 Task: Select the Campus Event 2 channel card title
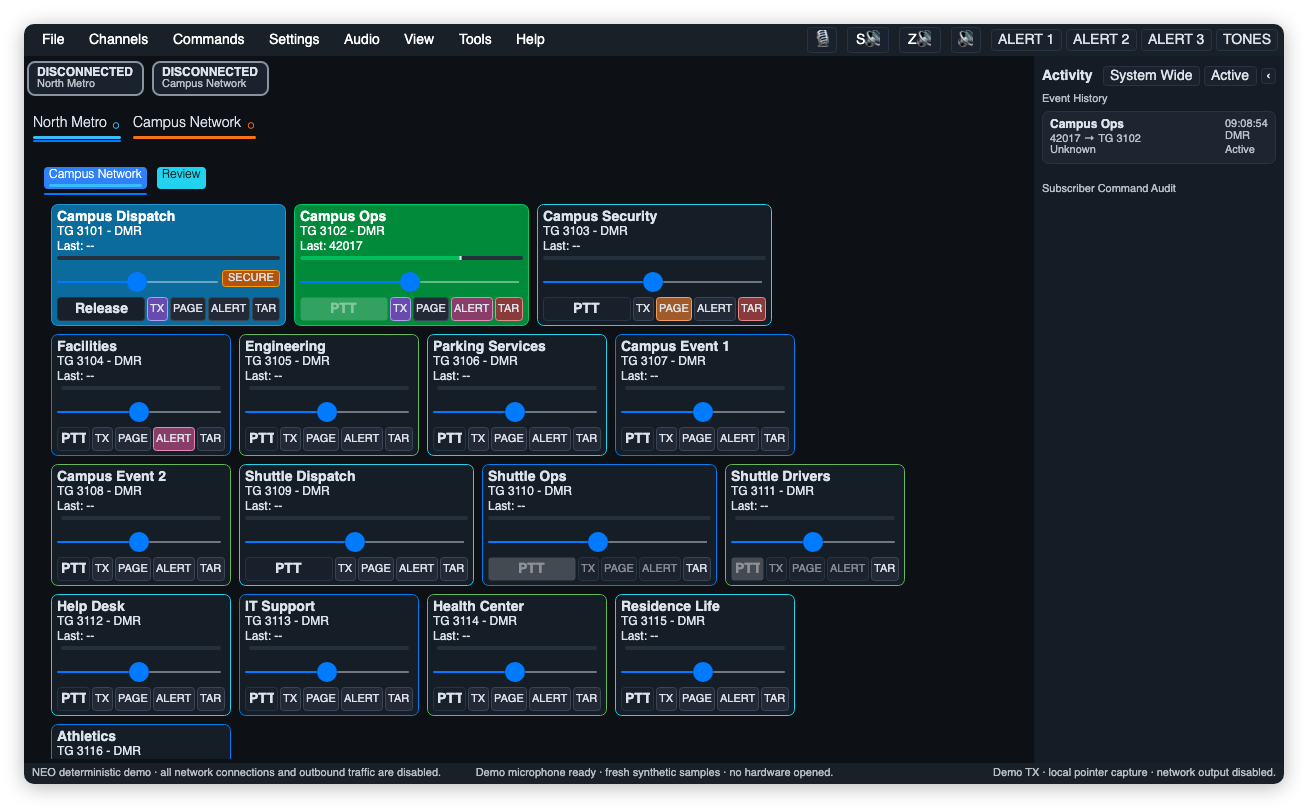[112, 476]
